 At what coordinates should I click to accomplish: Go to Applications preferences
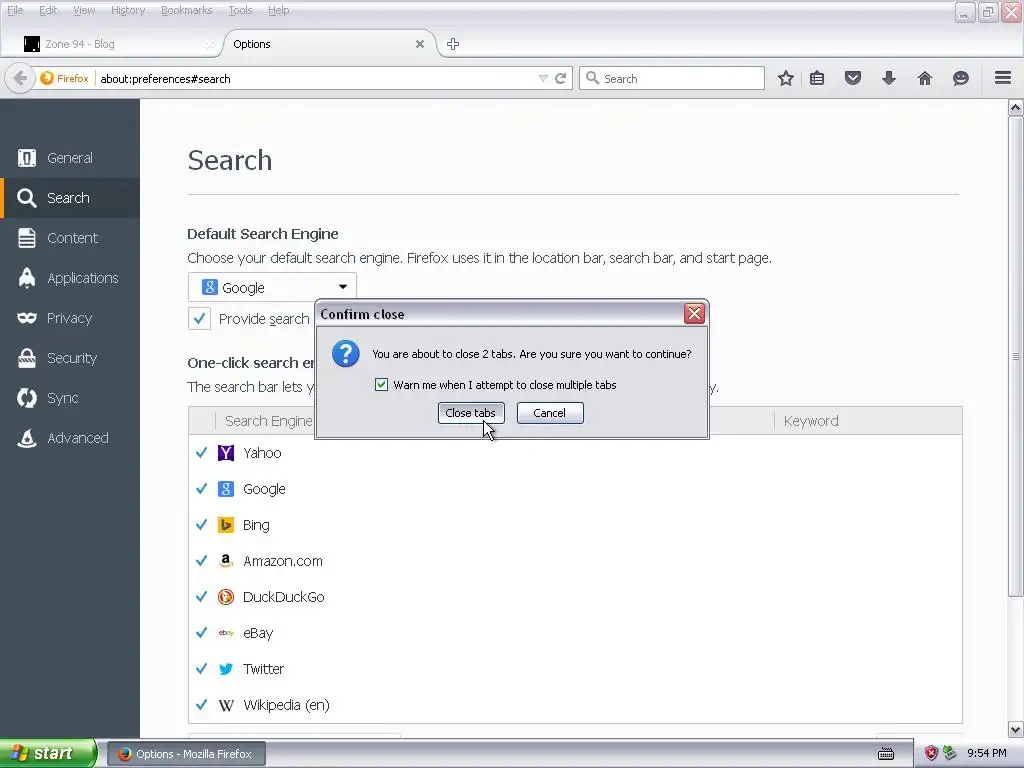click(x=70, y=278)
